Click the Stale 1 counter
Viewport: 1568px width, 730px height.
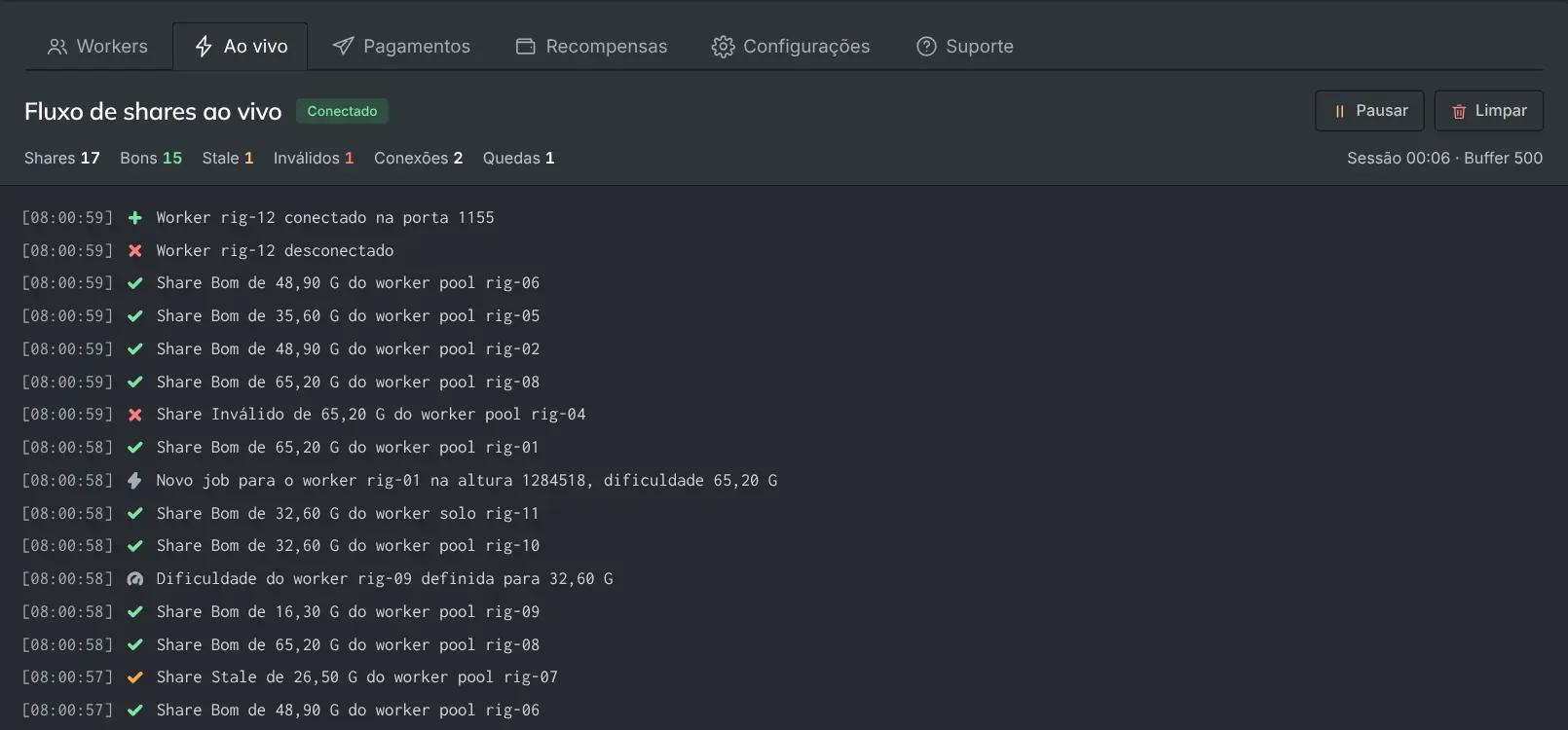tap(228, 158)
